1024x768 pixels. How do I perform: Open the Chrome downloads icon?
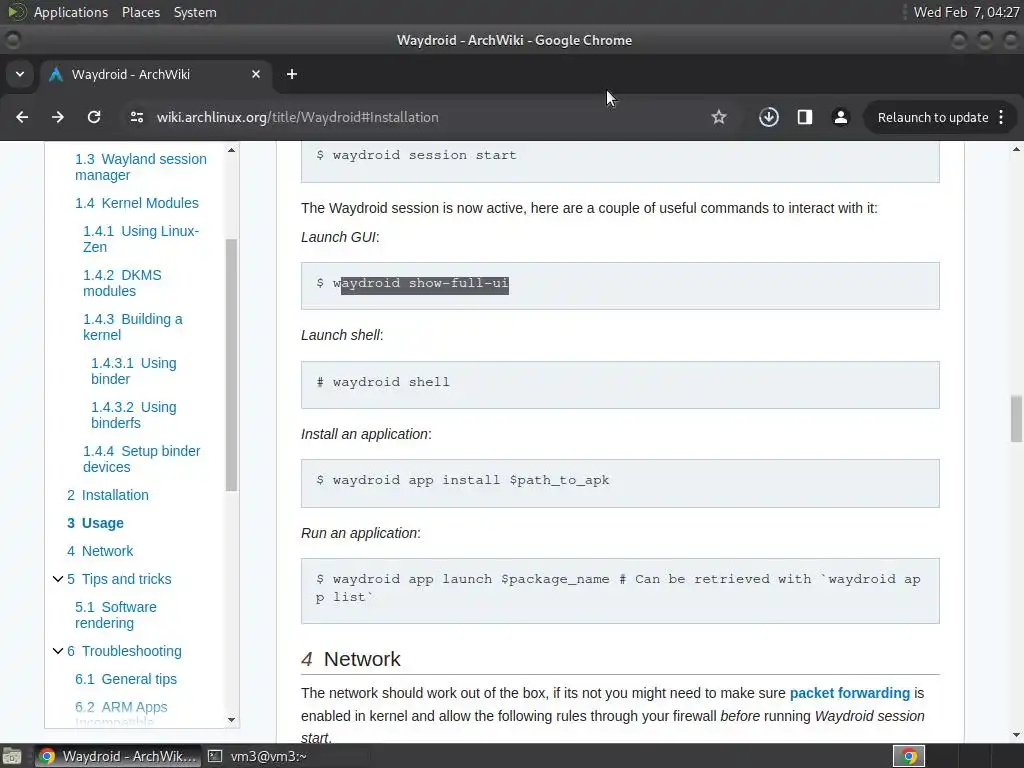(x=769, y=117)
